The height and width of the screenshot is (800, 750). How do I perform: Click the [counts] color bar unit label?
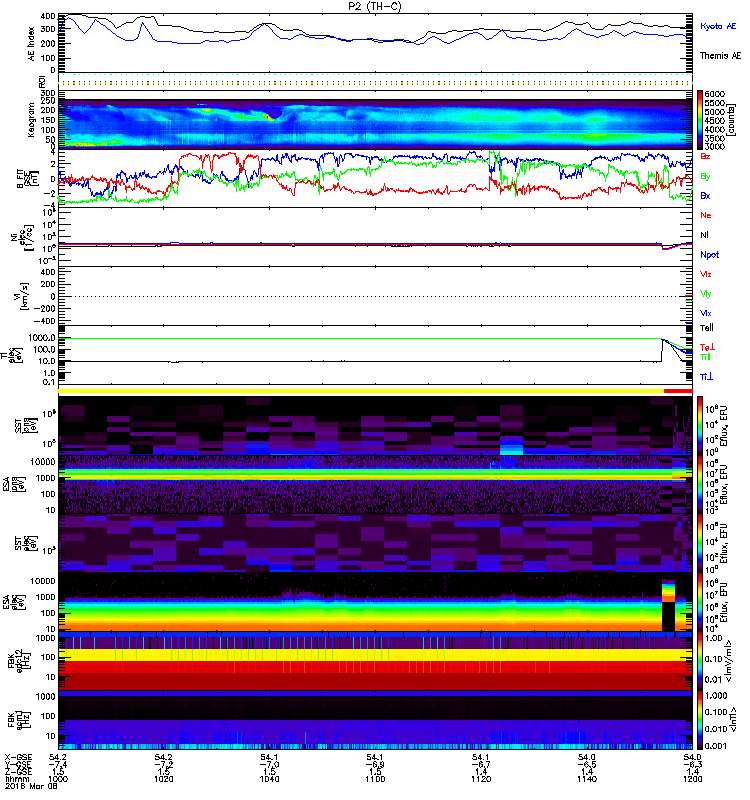tap(732, 120)
